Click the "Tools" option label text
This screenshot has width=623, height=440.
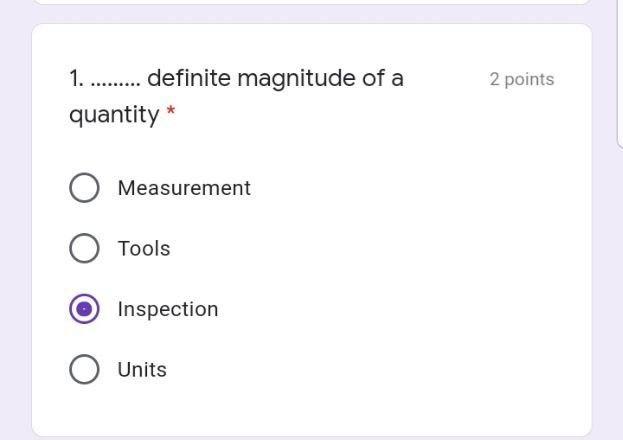pyautogui.click(x=144, y=248)
